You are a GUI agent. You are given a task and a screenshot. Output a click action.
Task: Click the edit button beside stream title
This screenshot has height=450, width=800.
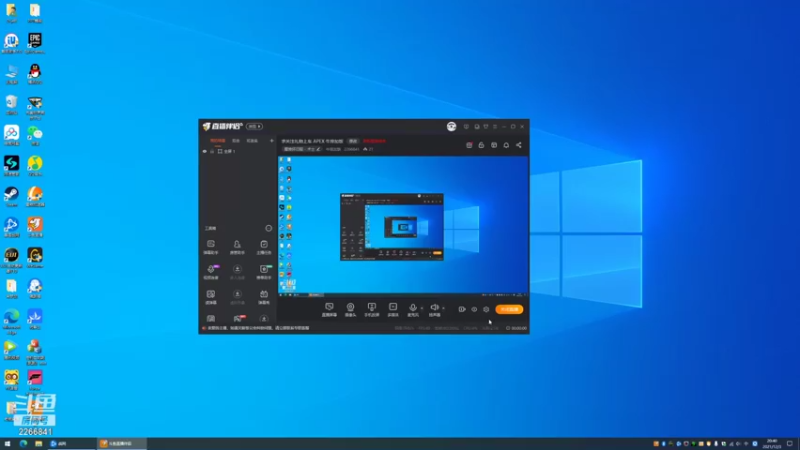[x=353, y=141]
